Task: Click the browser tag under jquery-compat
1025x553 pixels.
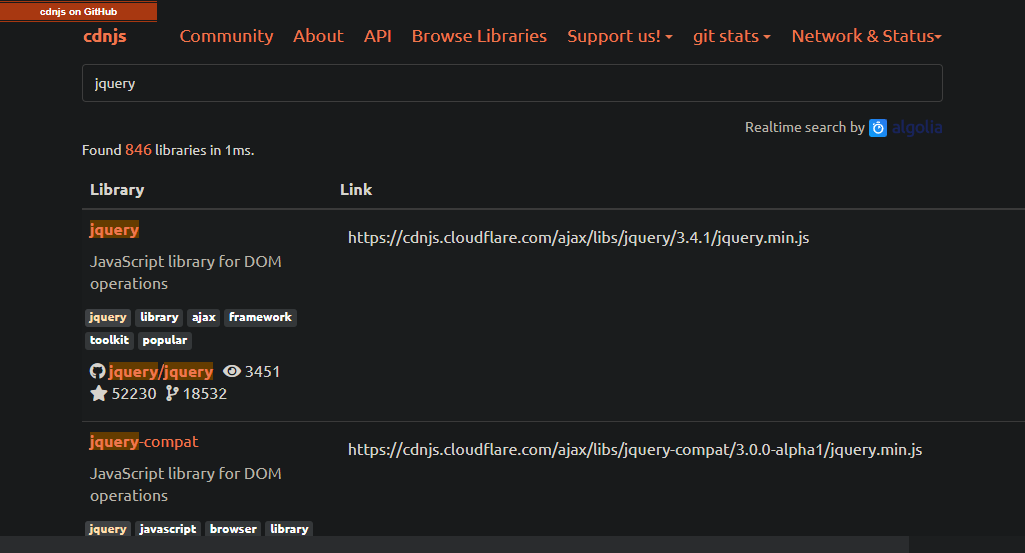Action: [233, 529]
